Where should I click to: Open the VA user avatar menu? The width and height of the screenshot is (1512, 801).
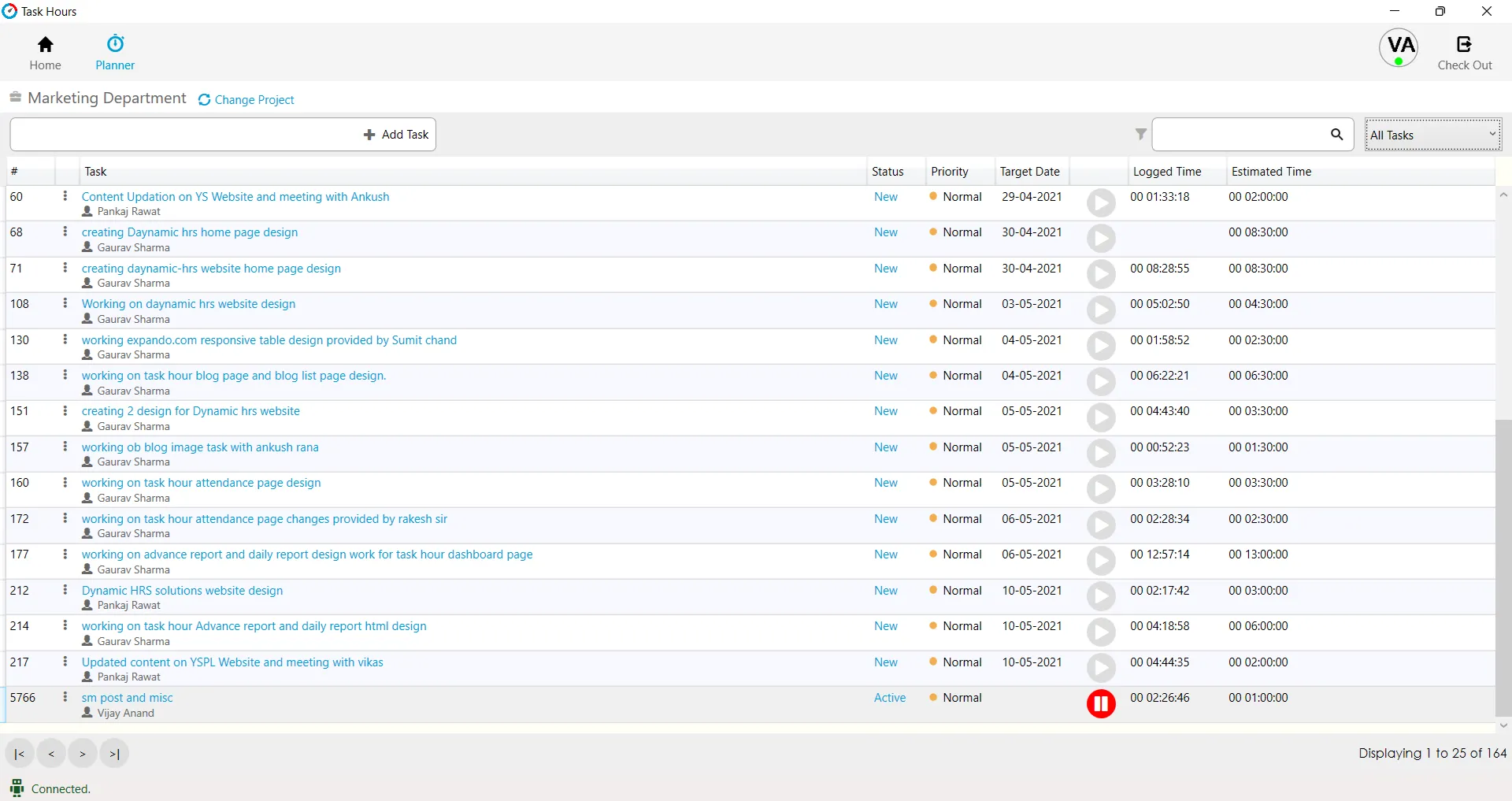(x=1399, y=47)
